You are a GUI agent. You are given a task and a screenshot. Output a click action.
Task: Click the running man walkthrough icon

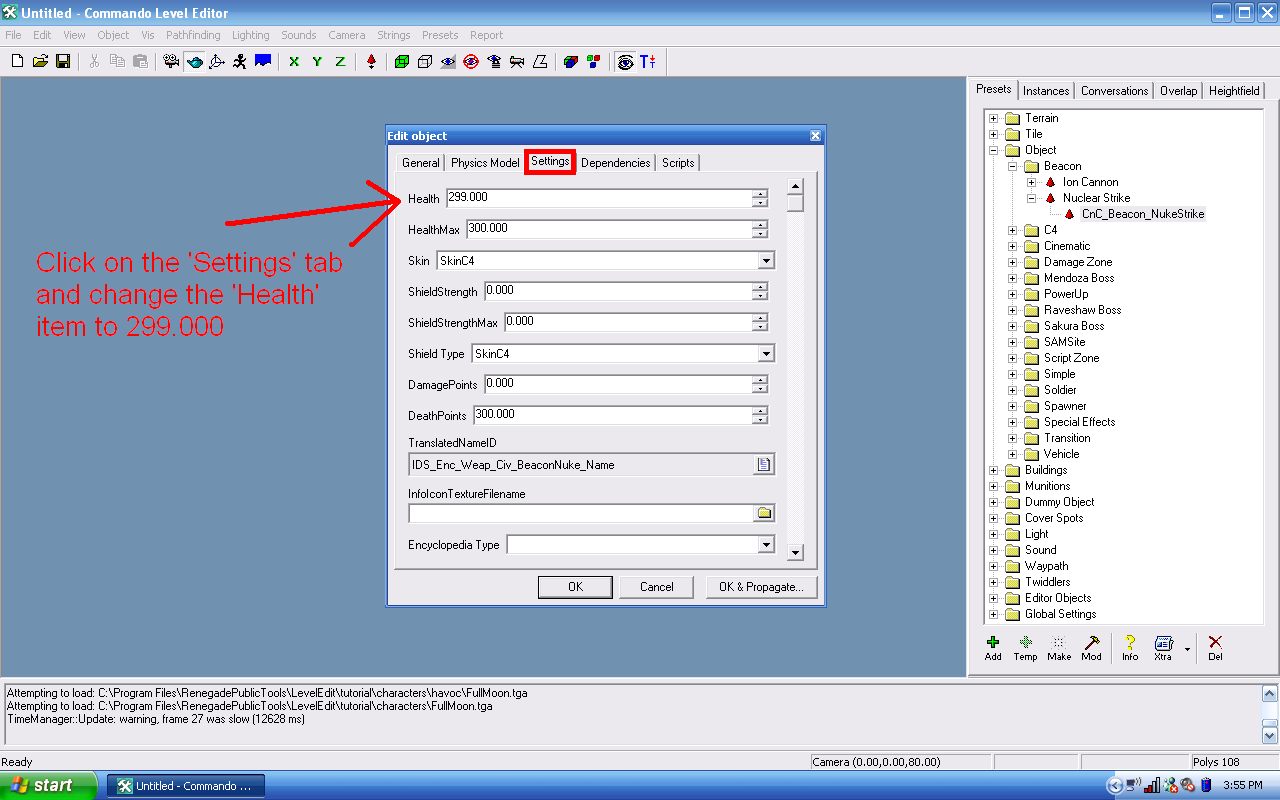240,62
